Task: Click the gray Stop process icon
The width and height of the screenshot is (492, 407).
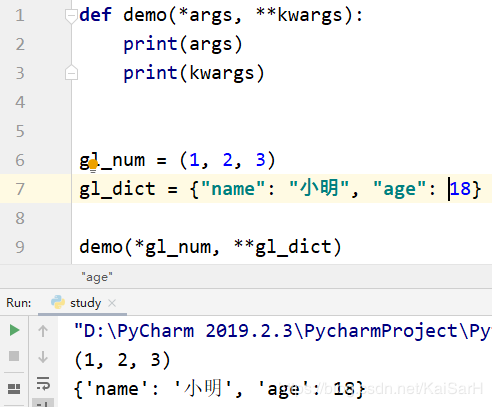Action: point(14,356)
